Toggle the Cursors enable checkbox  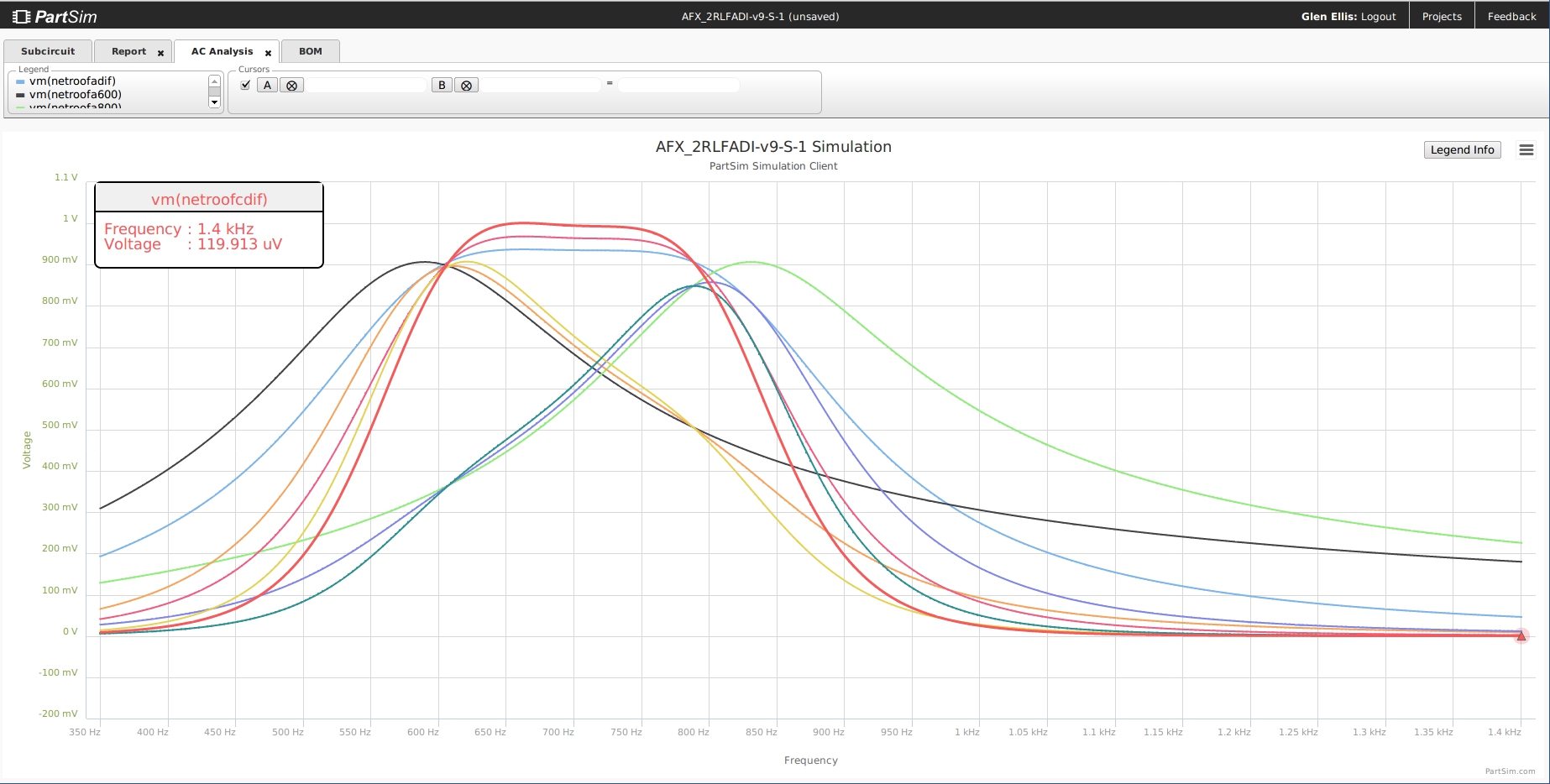245,84
